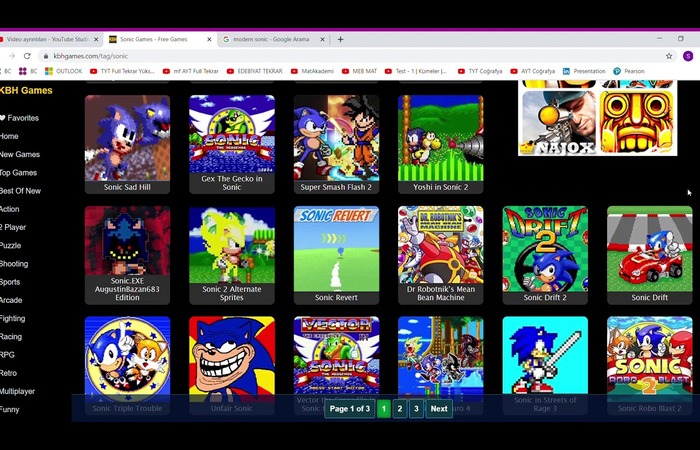The height and width of the screenshot is (450, 700).
Task: Select the Sonic Games - Free Games tab
Action: (154, 39)
